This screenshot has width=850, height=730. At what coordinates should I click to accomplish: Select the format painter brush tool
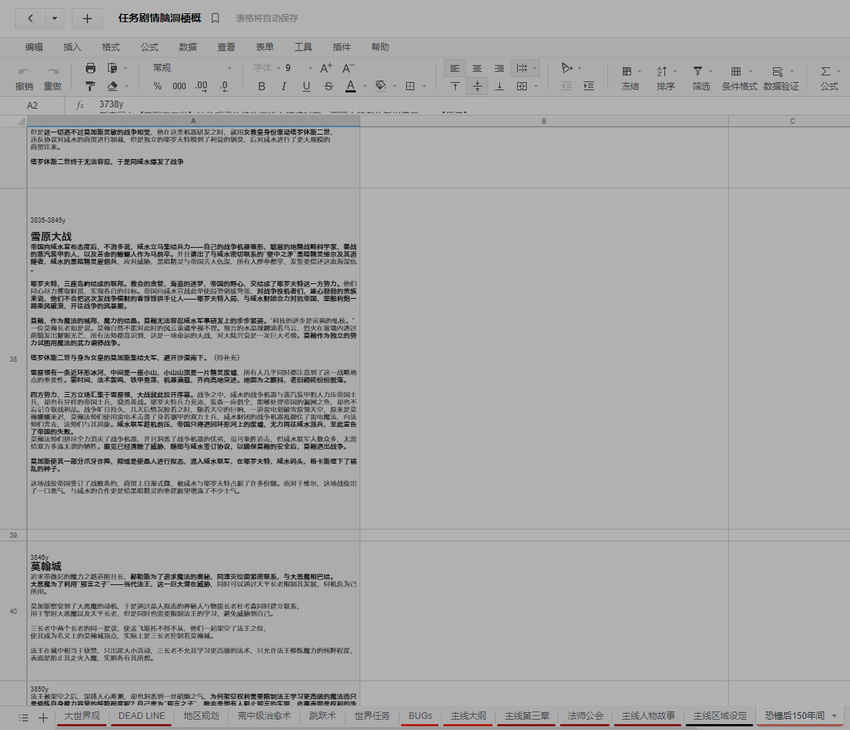coord(90,86)
